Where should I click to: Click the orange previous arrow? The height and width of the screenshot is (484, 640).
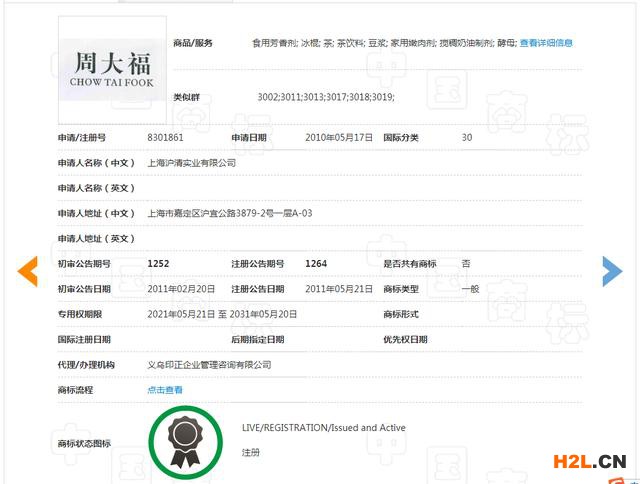(x=28, y=271)
